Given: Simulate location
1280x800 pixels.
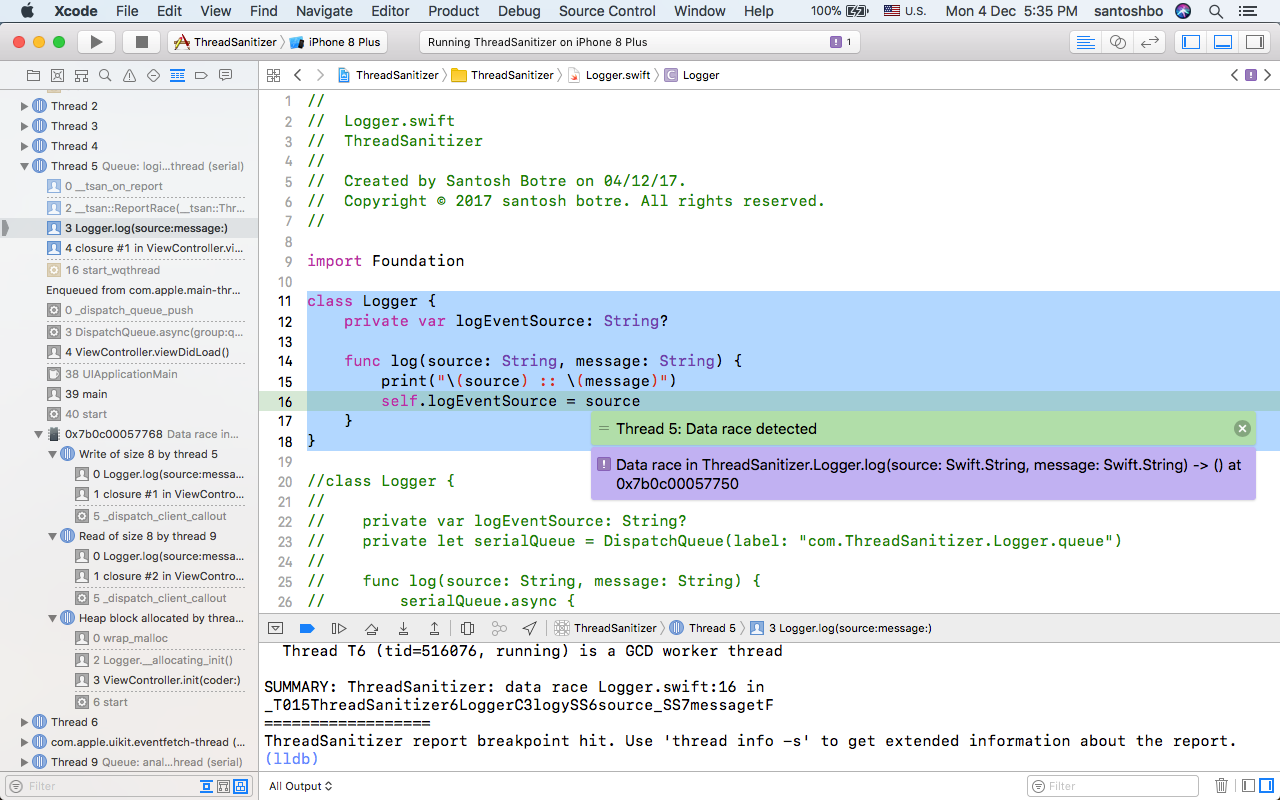Looking at the screenshot, I should 530,628.
